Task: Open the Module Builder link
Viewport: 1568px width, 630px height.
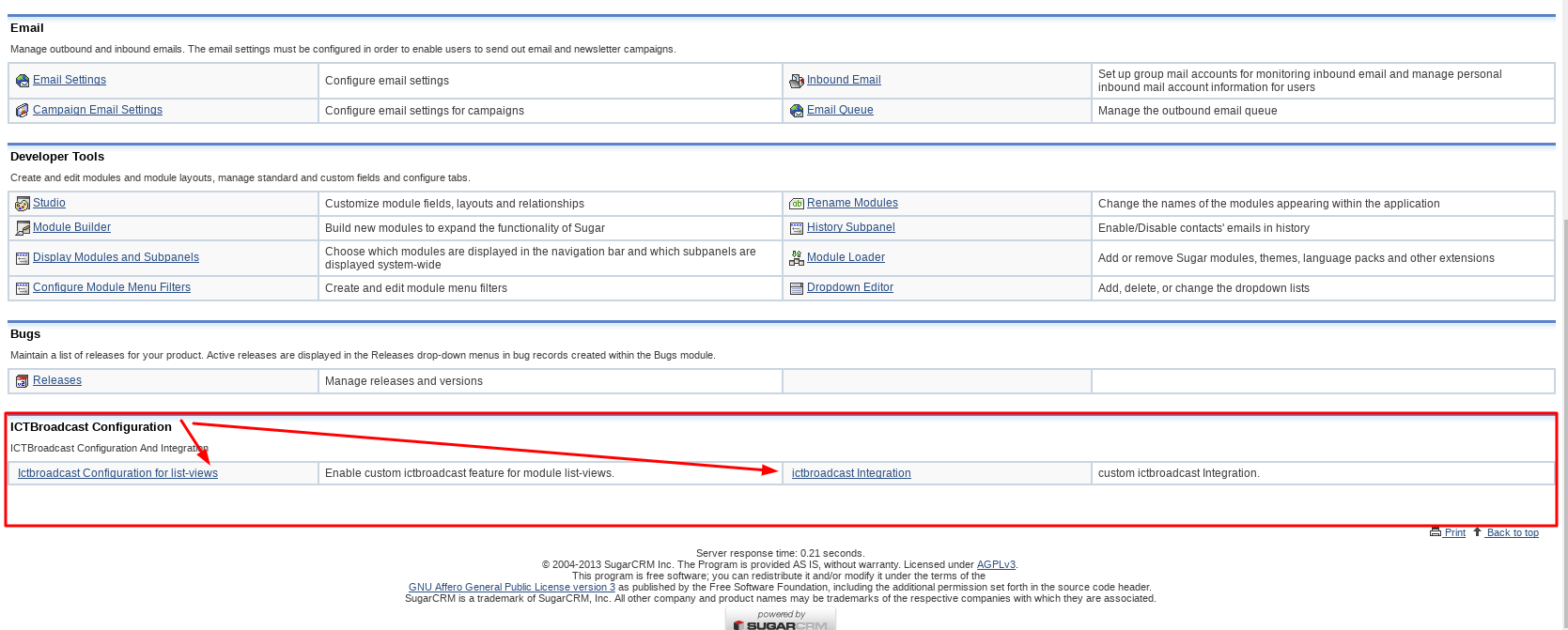Action: 71,227
